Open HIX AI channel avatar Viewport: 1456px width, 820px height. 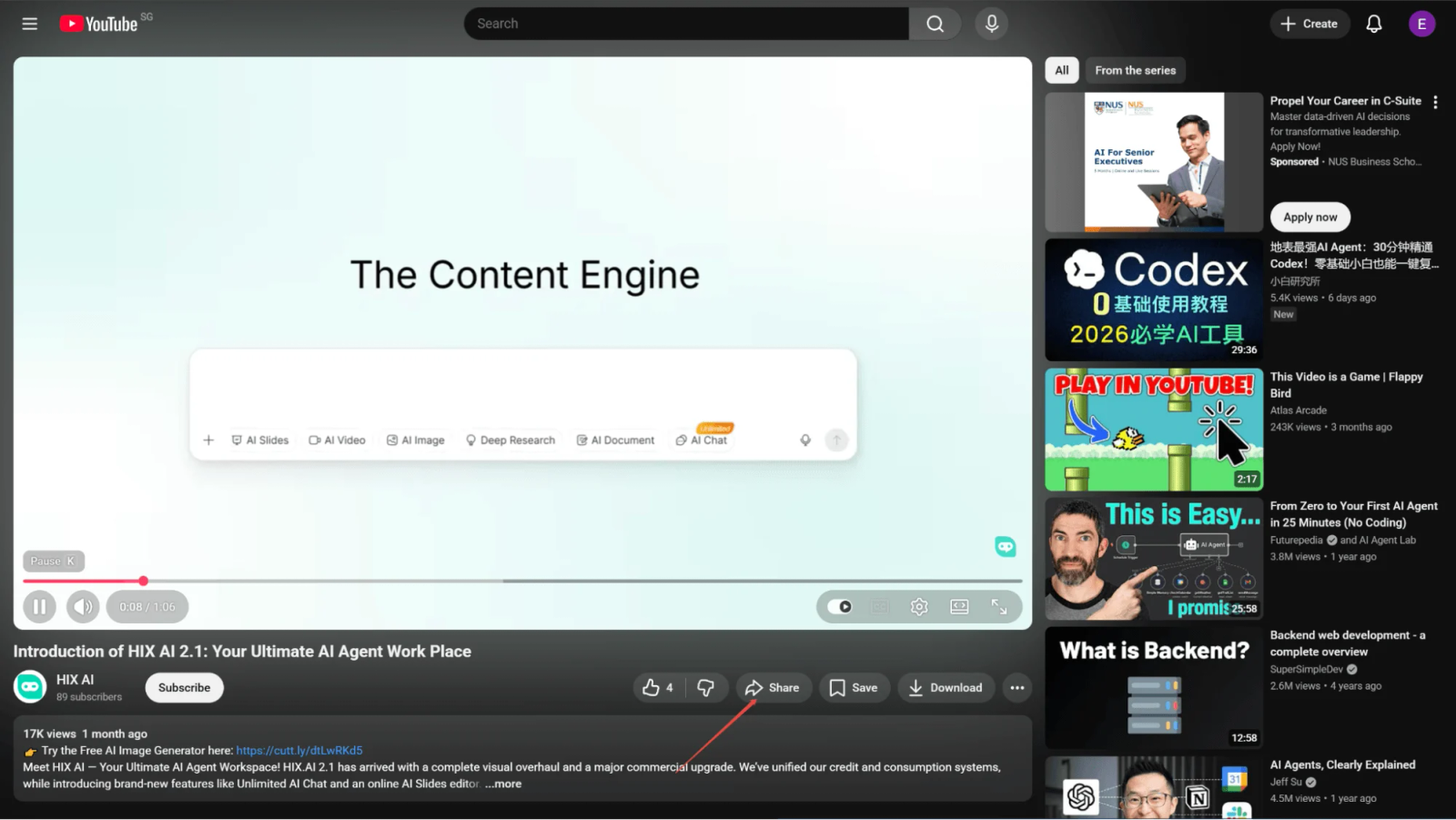tap(30, 687)
